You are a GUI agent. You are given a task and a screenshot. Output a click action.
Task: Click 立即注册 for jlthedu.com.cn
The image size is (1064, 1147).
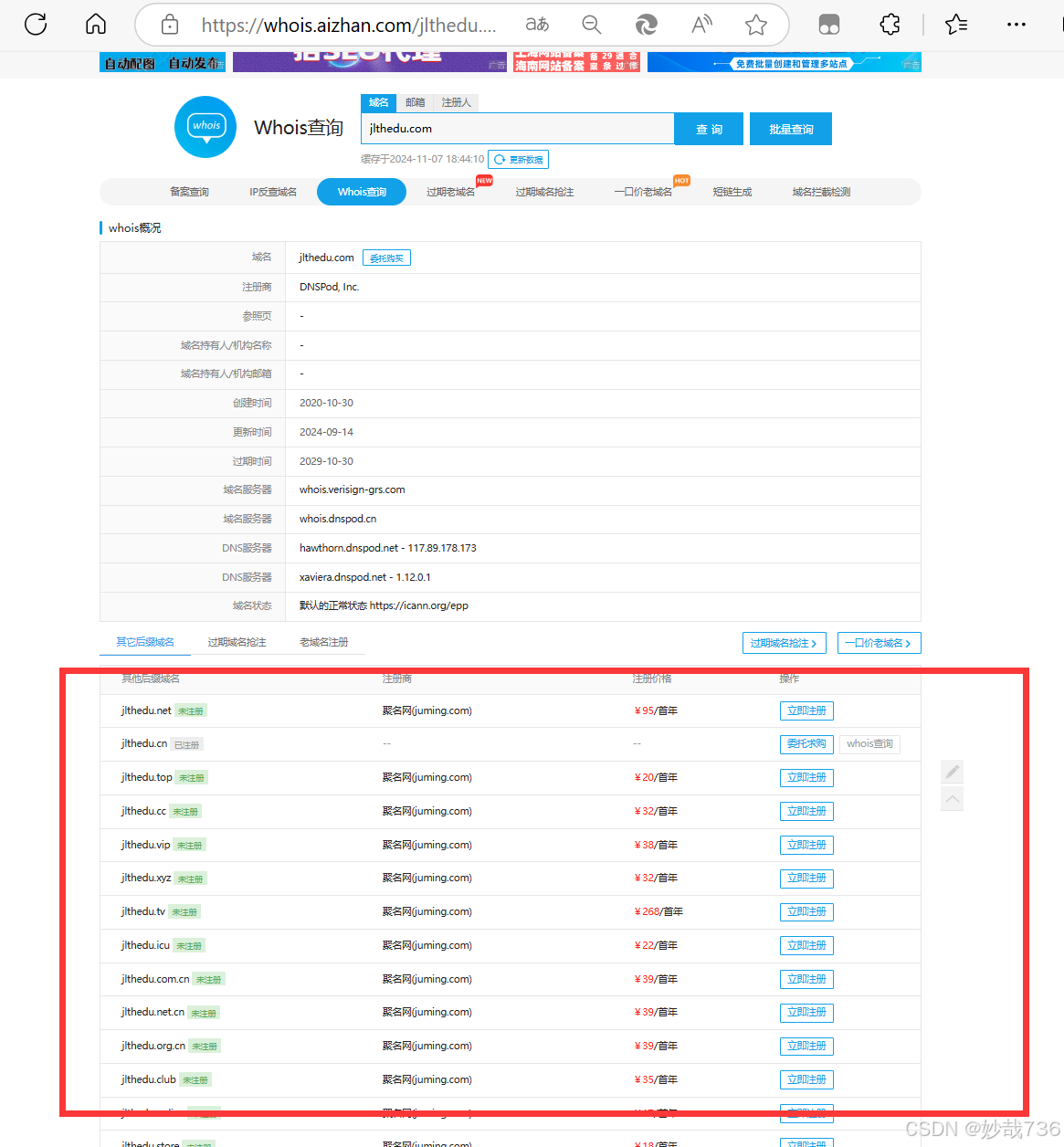(806, 979)
